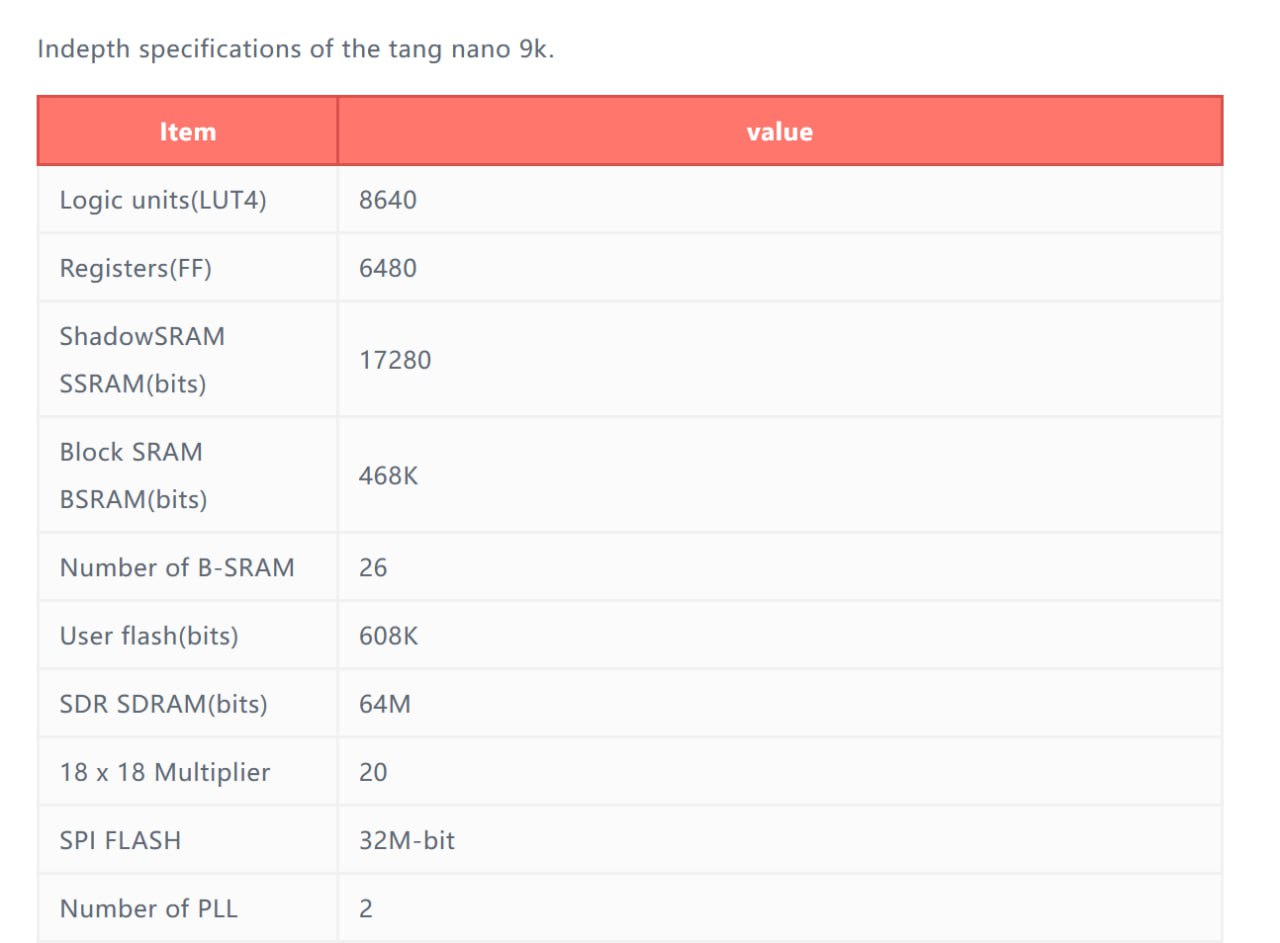Click the Registers(FF) label
Screen dimensions: 1280x943
(x=136, y=268)
